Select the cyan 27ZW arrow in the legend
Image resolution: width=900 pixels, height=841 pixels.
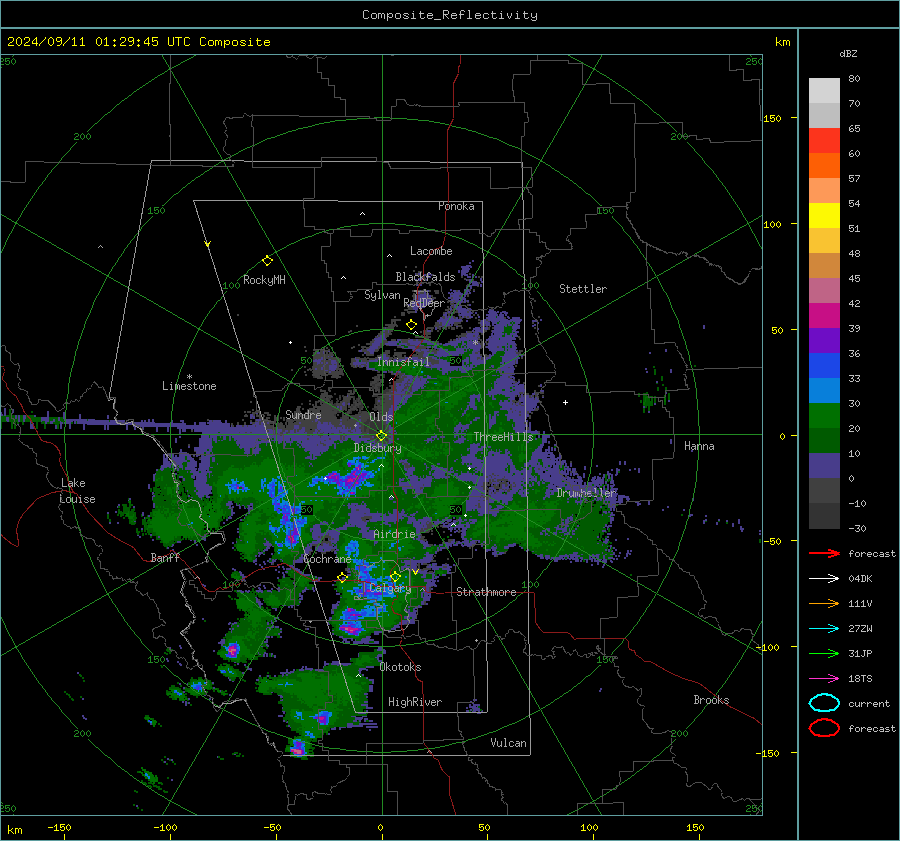click(x=824, y=629)
